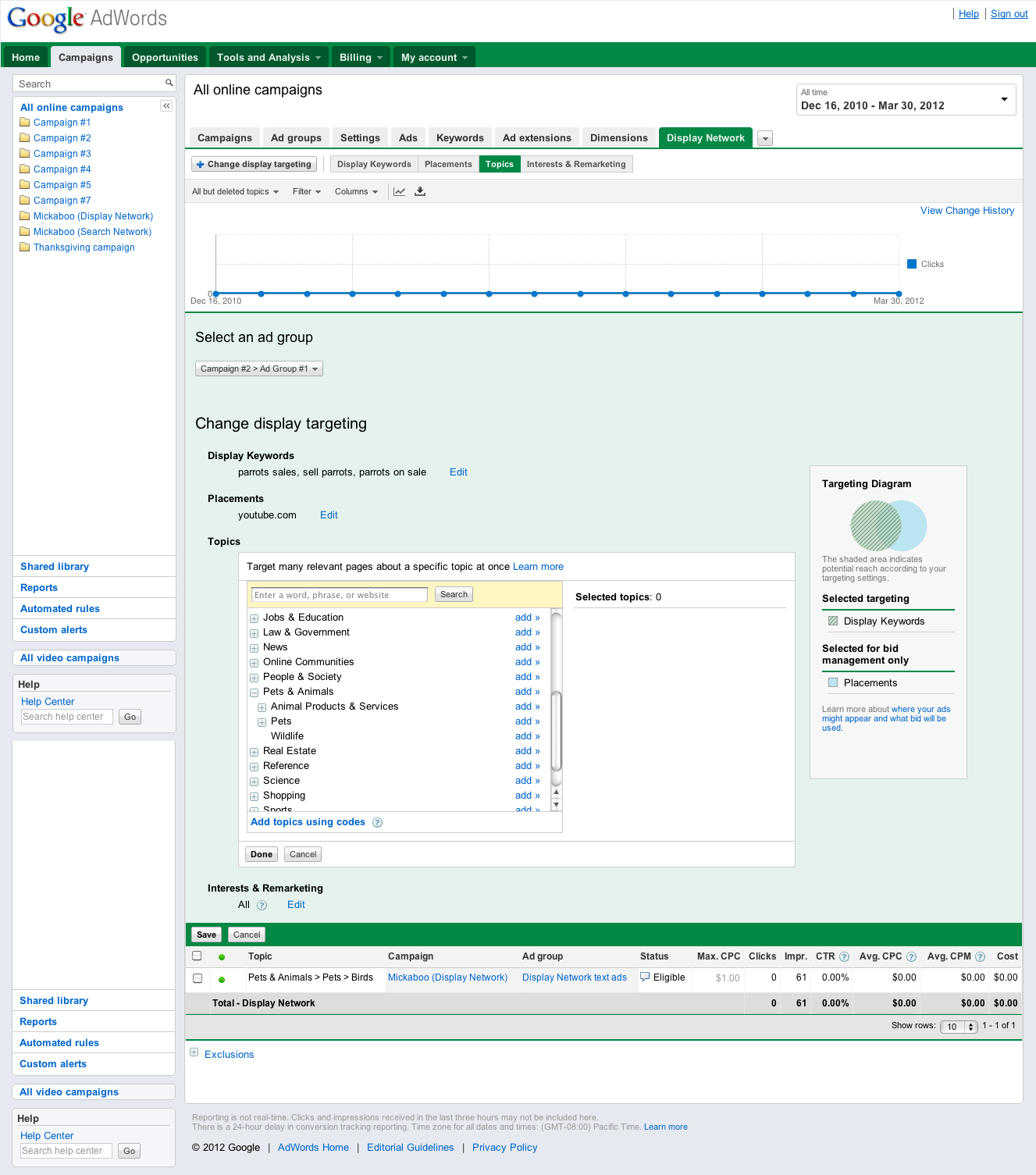Click the sidebar Search input field
This screenshot has width=1036, height=1175.
point(88,84)
